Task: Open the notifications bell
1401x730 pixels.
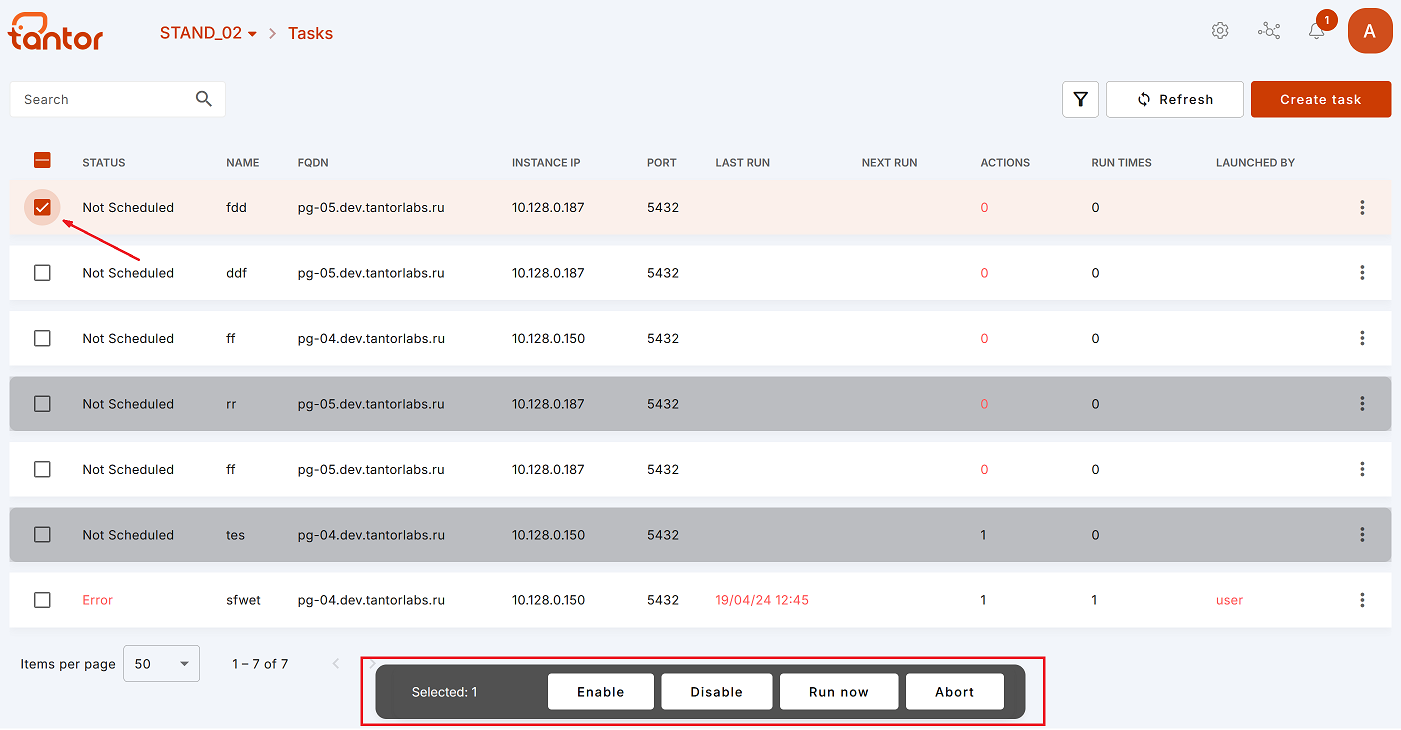Action: tap(1317, 31)
